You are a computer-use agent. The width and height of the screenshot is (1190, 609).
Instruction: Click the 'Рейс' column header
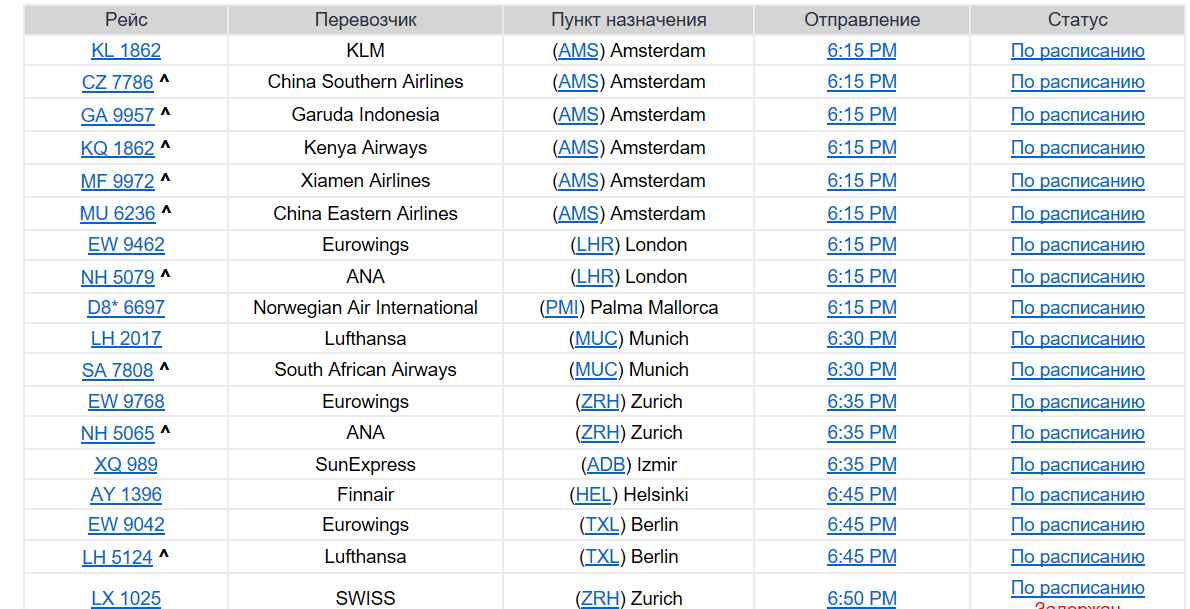[126, 20]
